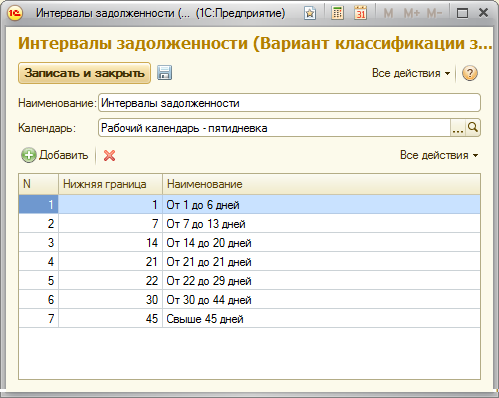Open the calculator icon in title bar
499x398 pixels.
click(337, 13)
